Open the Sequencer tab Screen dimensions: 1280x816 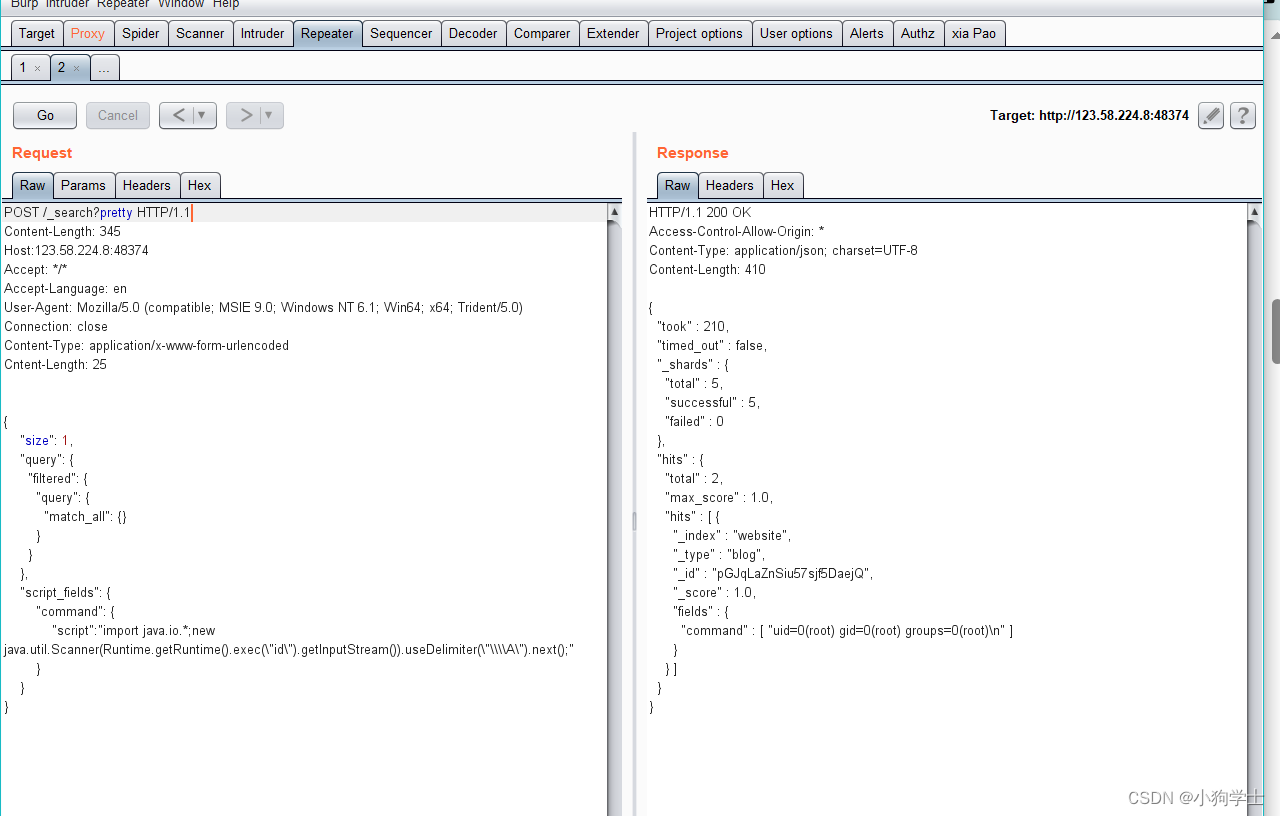[x=401, y=33]
